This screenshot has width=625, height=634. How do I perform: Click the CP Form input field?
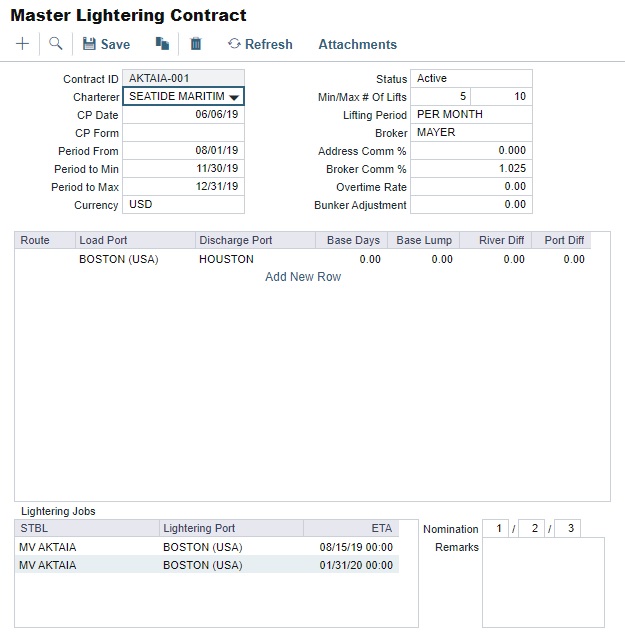click(183, 133)
